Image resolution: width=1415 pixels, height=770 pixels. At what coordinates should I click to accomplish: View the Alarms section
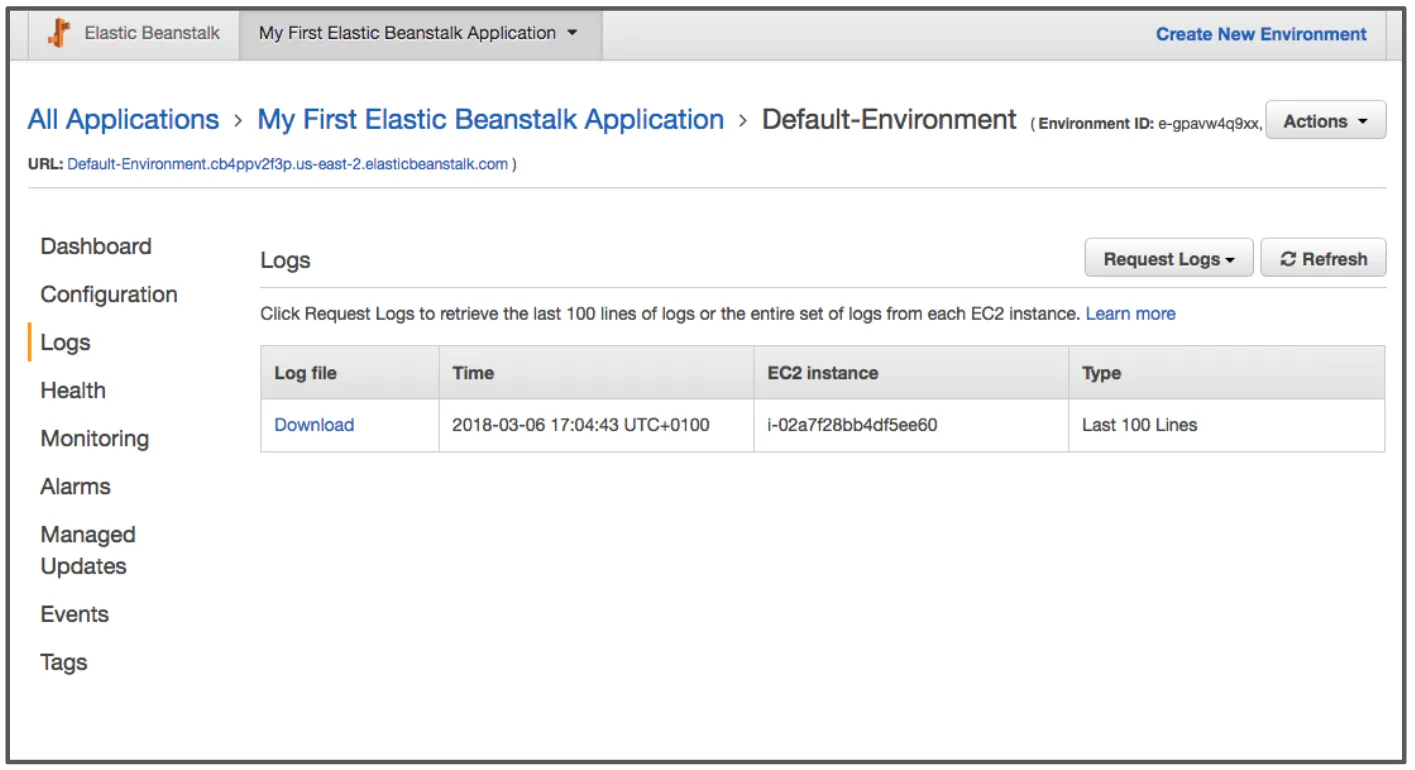click(x=75, y=486)
